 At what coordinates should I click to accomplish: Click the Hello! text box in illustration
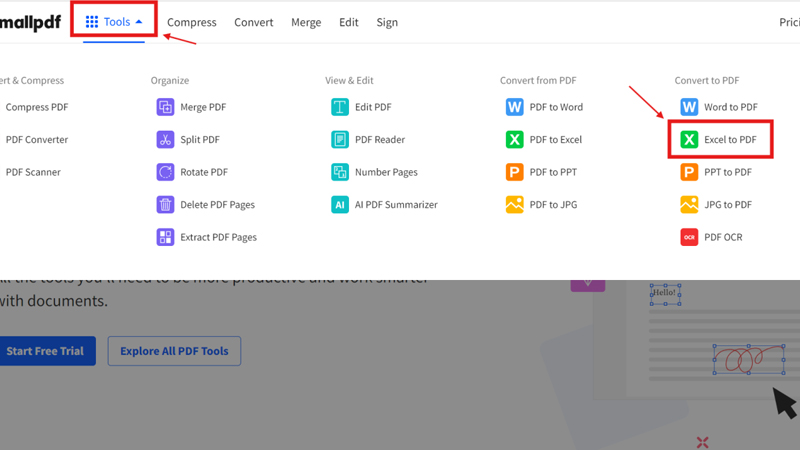pyautogui.click(x=665, y=294)
